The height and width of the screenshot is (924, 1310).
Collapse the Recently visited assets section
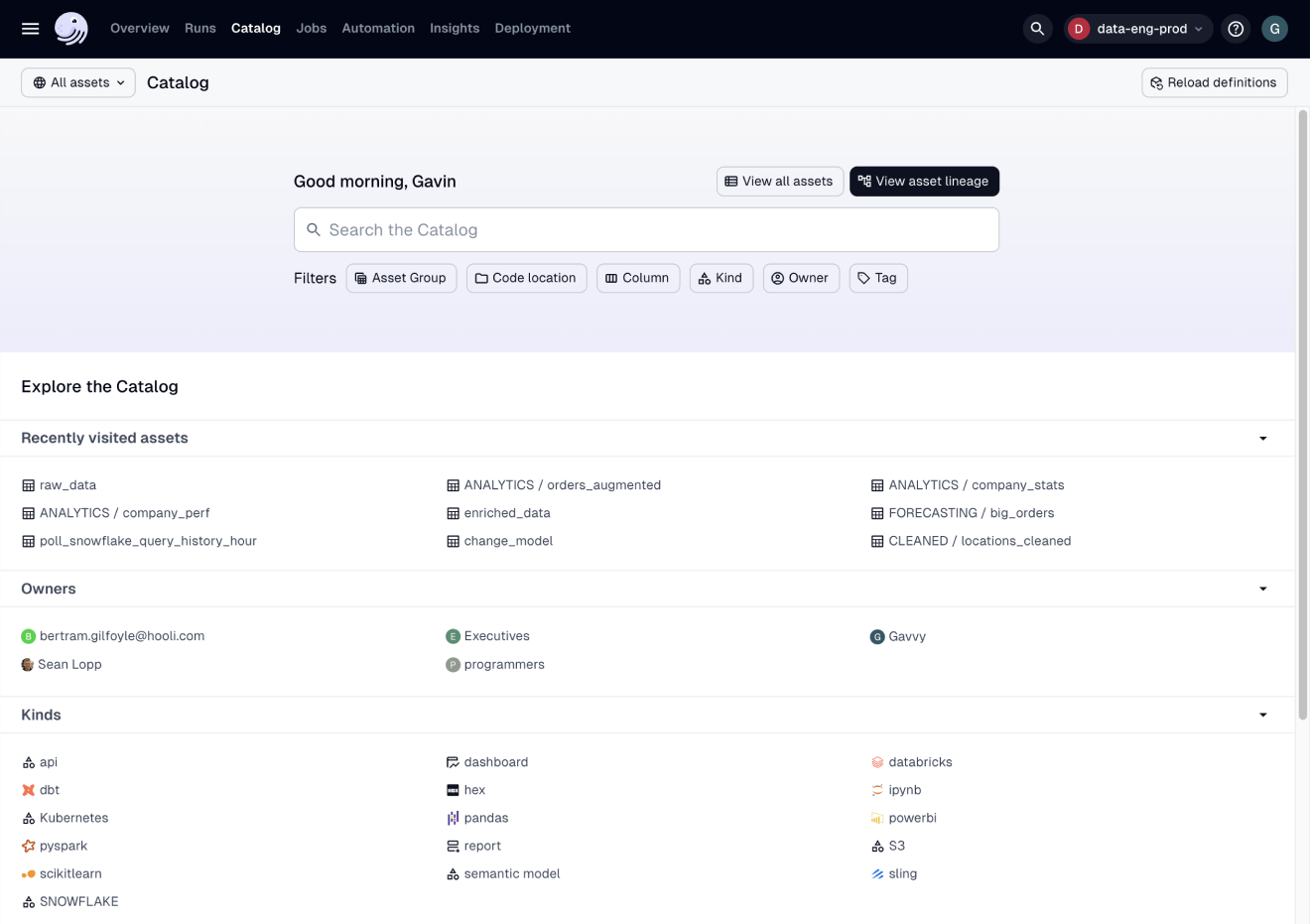pos(1262,438)
